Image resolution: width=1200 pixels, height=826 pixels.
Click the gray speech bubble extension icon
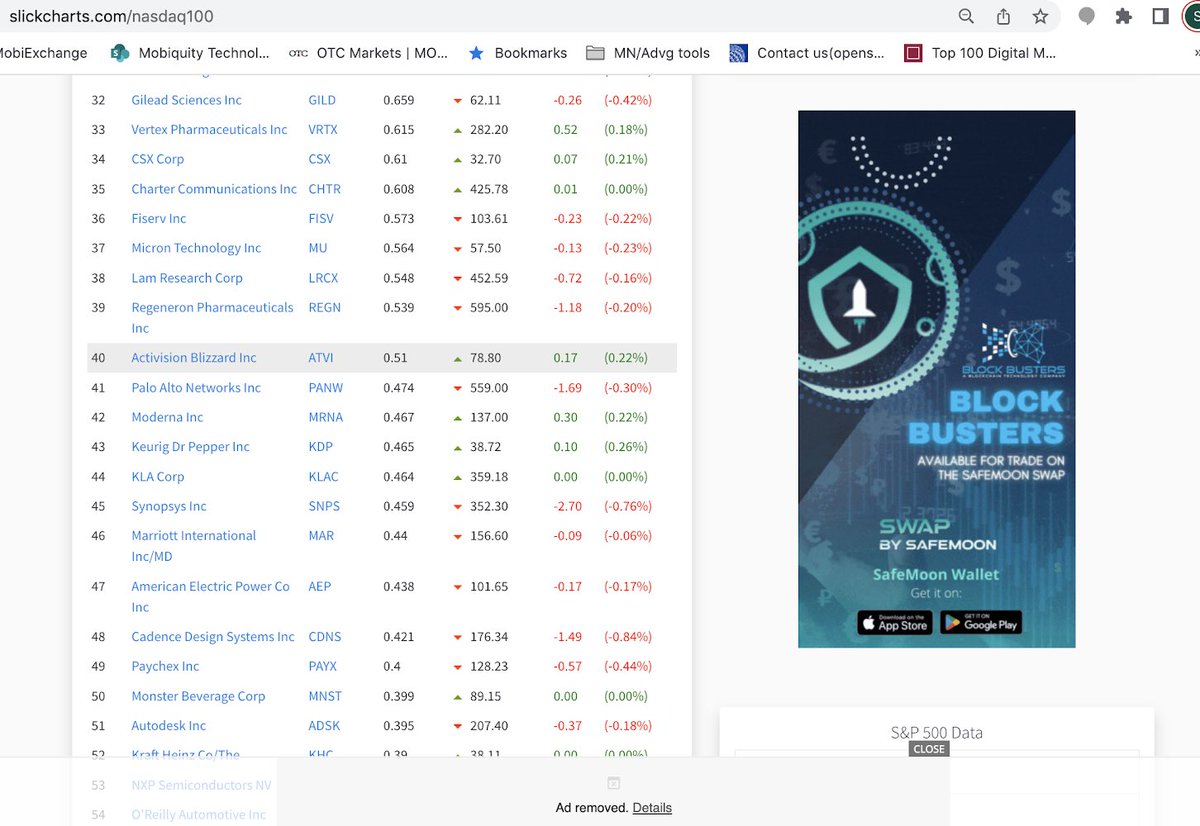coord(1087,16)
